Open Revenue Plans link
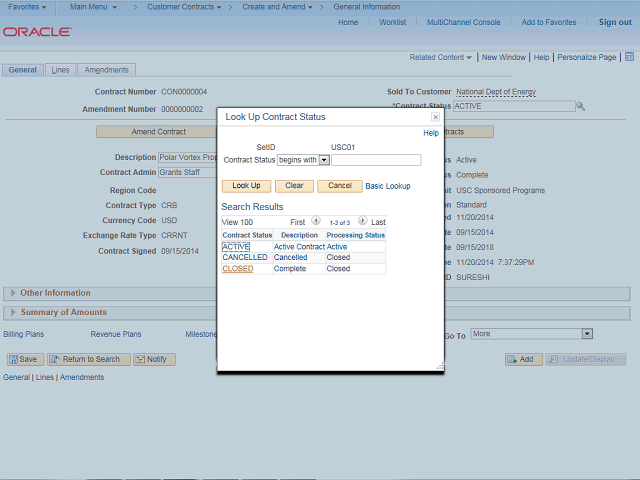Screen dimensions: 640x480 click(x=116, y=334)
